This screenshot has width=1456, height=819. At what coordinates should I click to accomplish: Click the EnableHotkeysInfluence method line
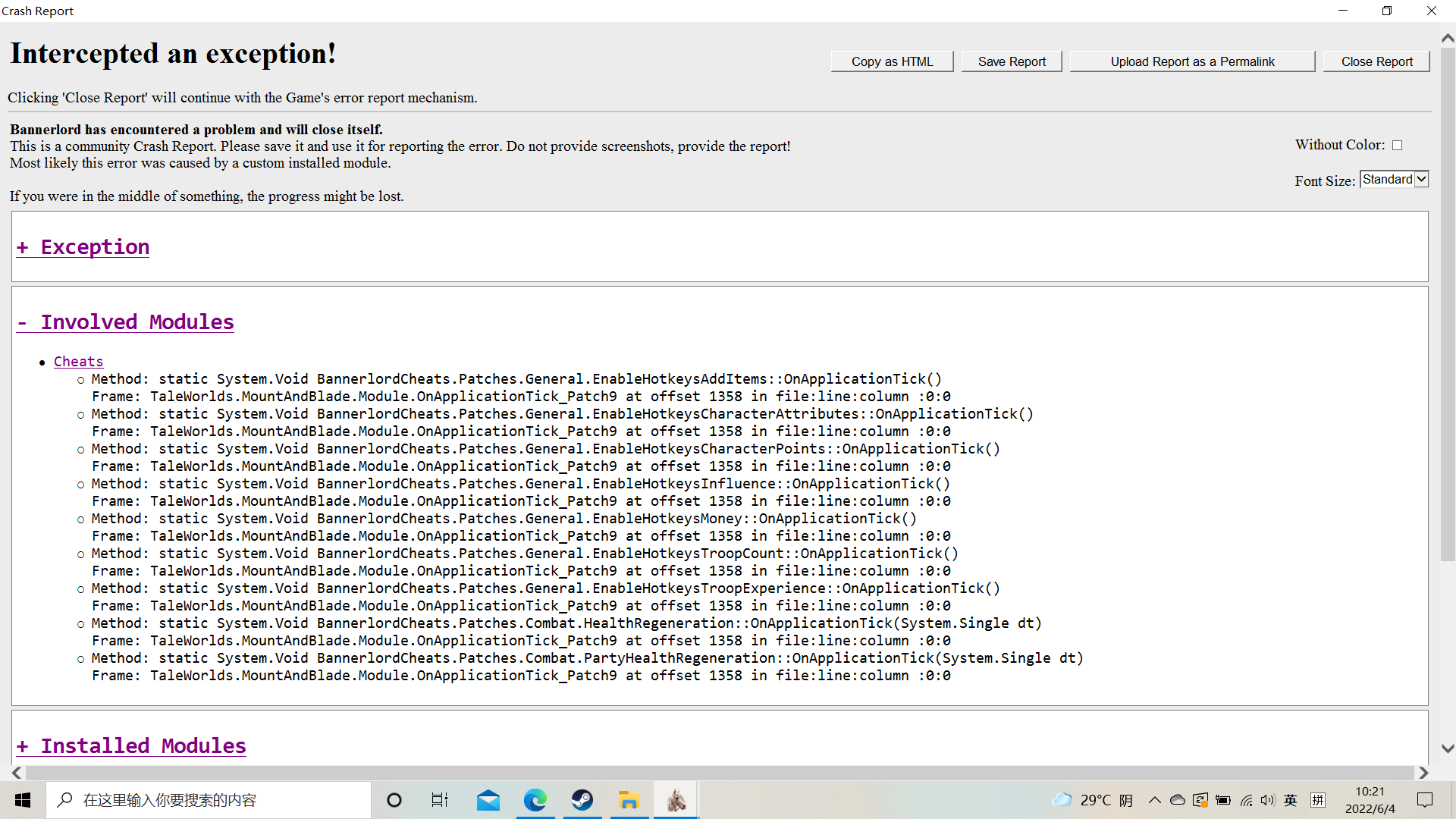521,484
